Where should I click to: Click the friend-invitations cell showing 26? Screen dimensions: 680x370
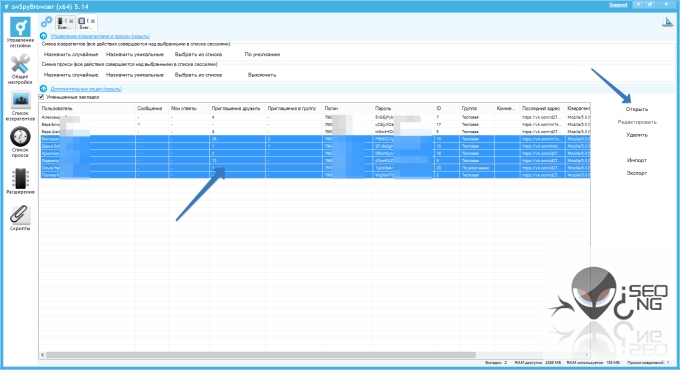pos(237,139)
